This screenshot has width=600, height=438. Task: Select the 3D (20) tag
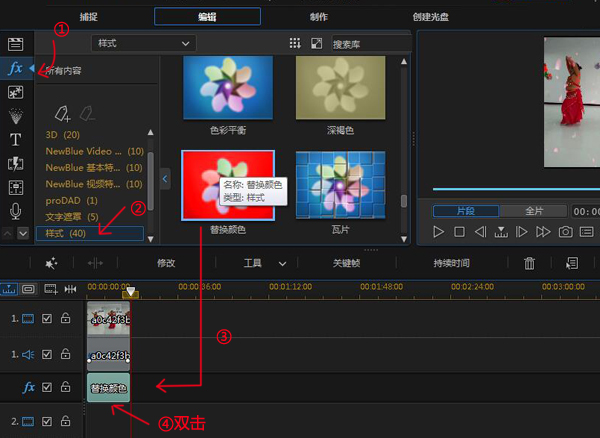tap(63, 135)
